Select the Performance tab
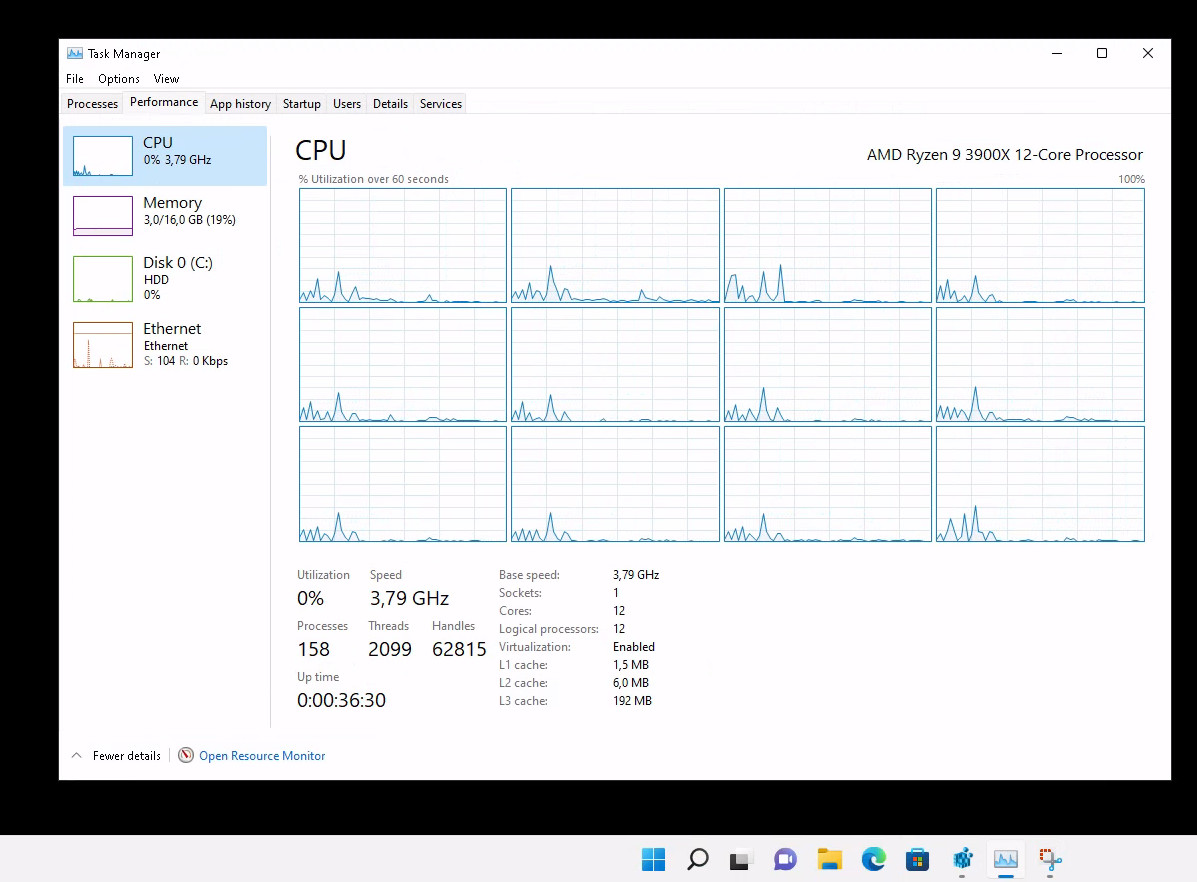The image size is (1197, 882). point(163,102)
